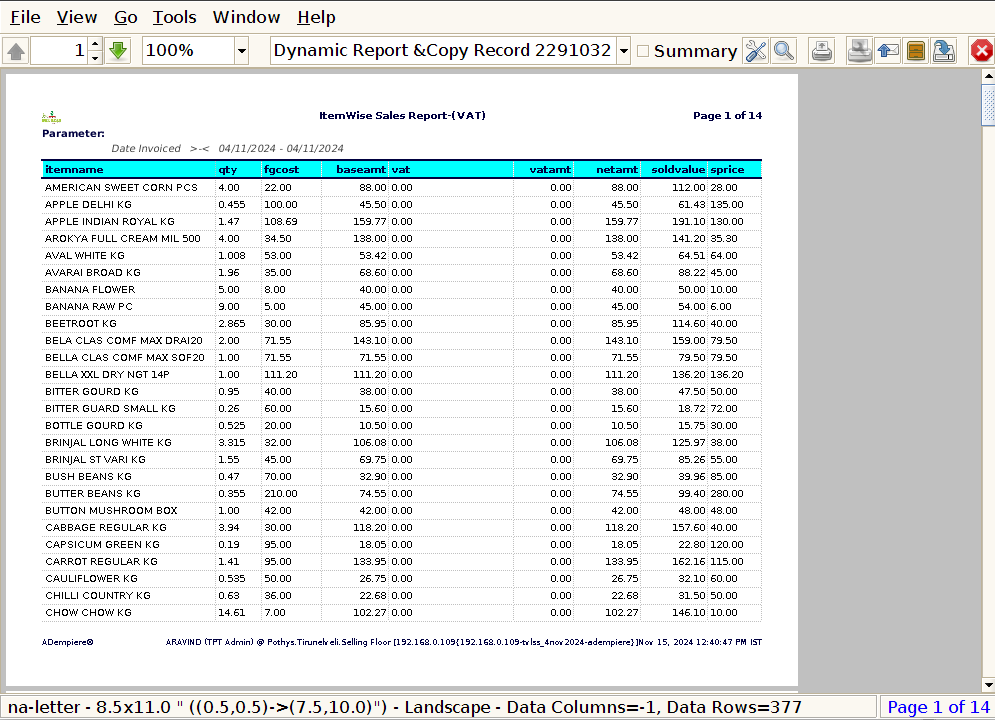Click the 'ItemWise Sales Report-(VAT)' title
The width and height of the screenshot is (995, 720).
pos(402,115)
